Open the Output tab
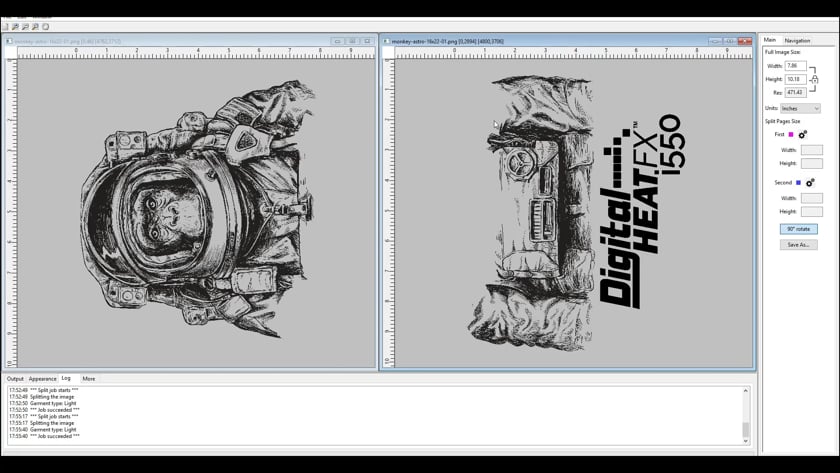 point(15,379)
